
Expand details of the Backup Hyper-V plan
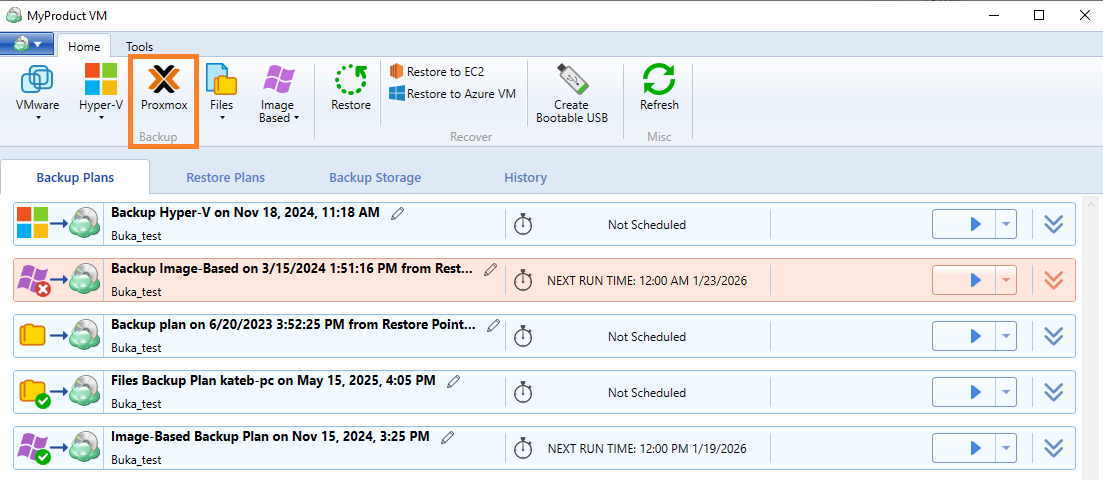click(1053, 225)
